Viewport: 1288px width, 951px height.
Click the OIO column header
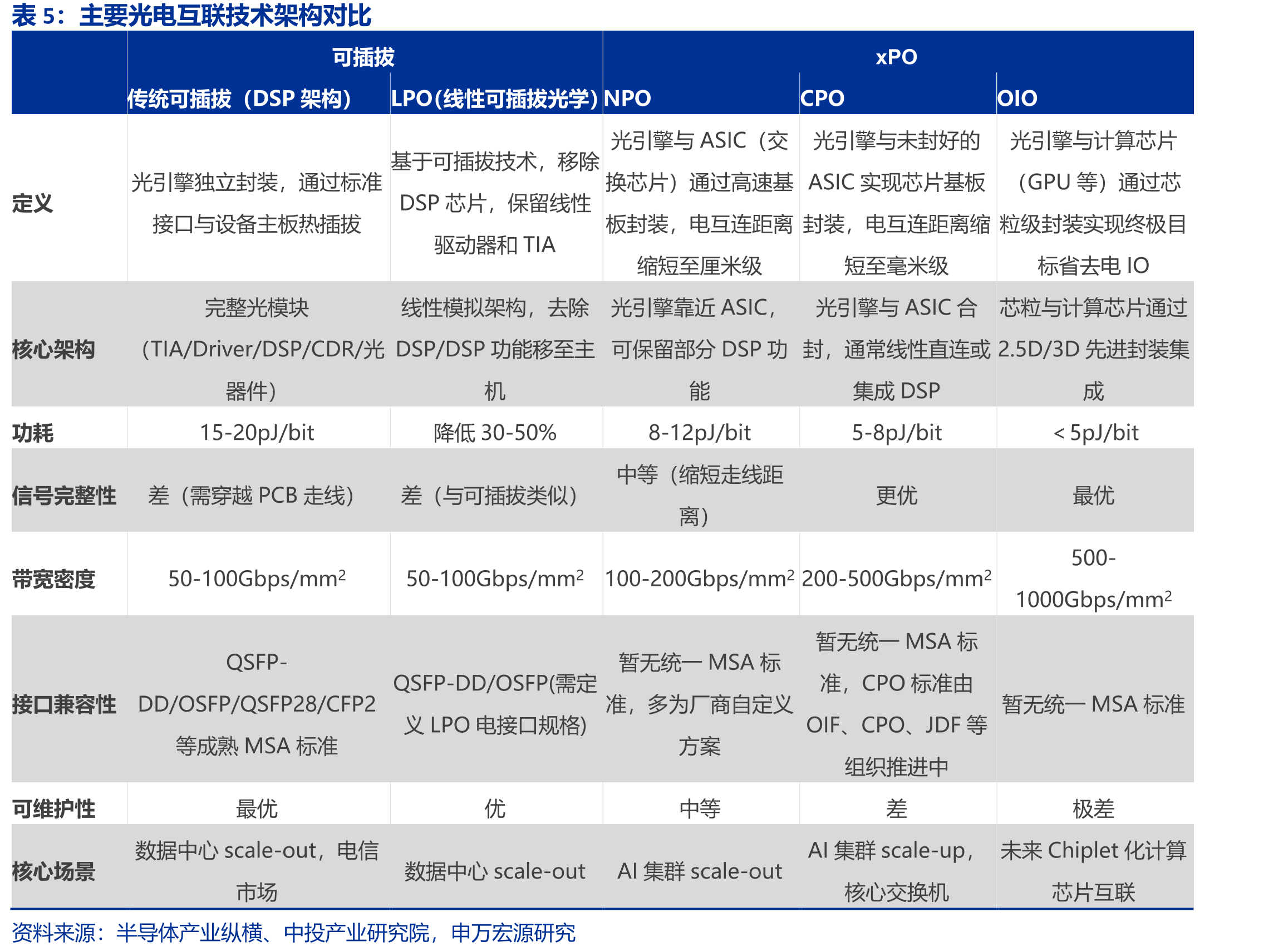click(x=1017, y=99)
